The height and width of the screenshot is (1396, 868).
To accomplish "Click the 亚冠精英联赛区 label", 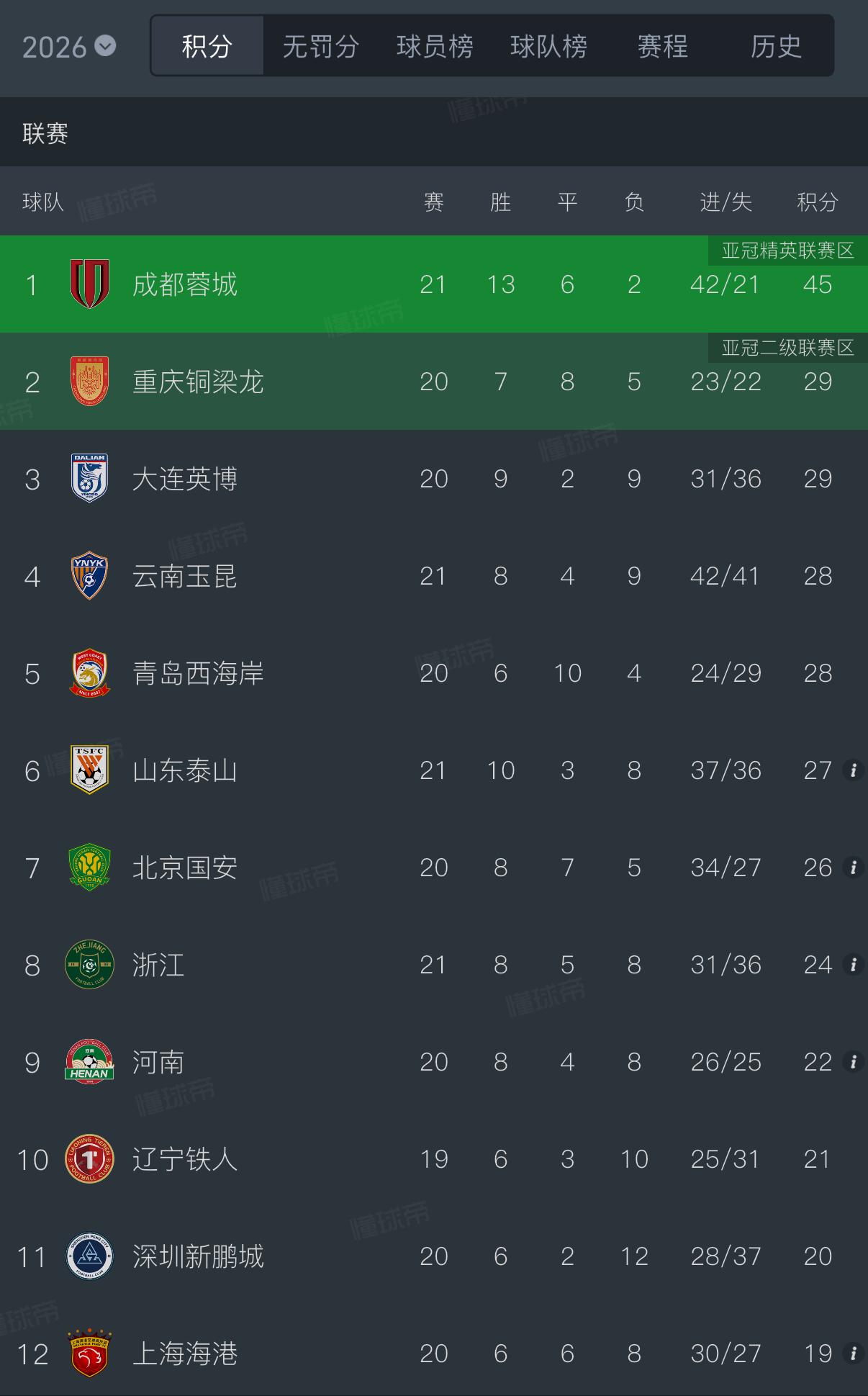I will pos(788,251).
